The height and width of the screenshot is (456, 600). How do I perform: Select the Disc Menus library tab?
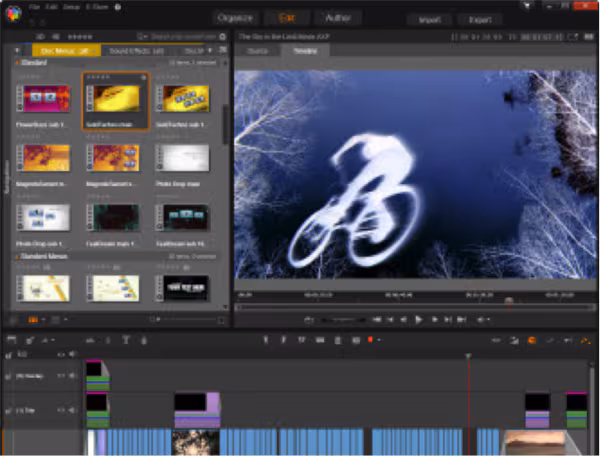click(x=64, y=50)
